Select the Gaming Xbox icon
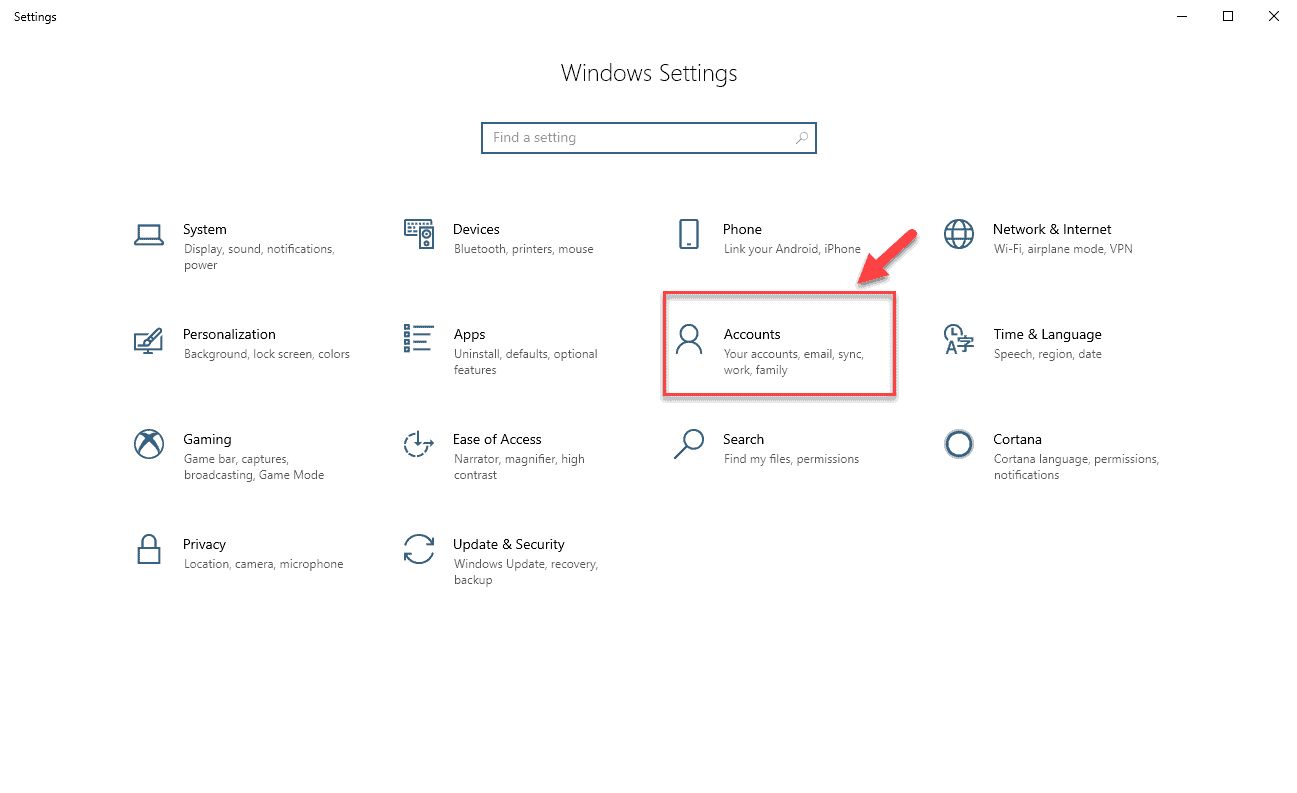 pos(149,444)
